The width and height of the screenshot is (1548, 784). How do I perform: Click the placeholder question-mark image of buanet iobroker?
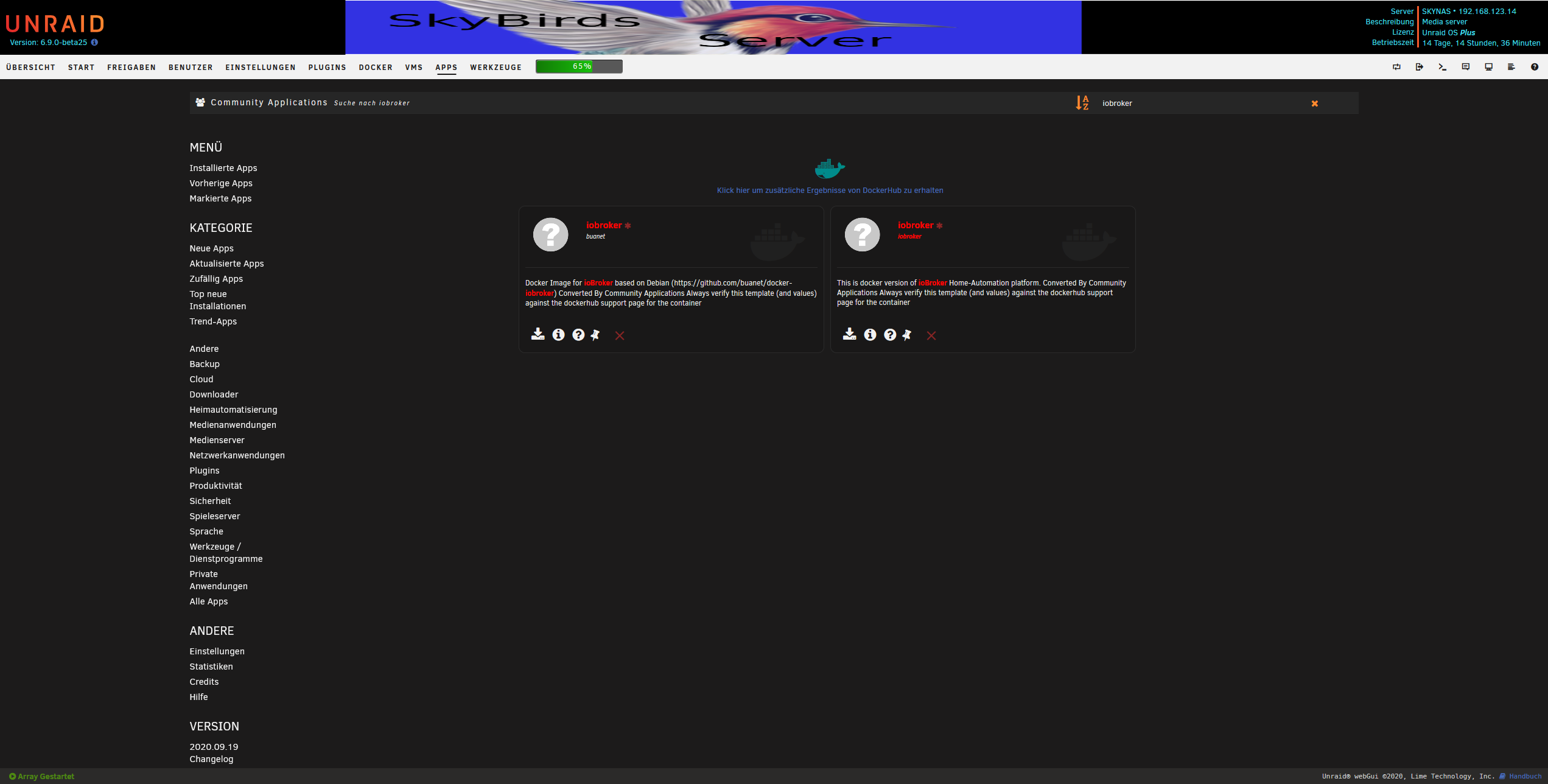551,234
